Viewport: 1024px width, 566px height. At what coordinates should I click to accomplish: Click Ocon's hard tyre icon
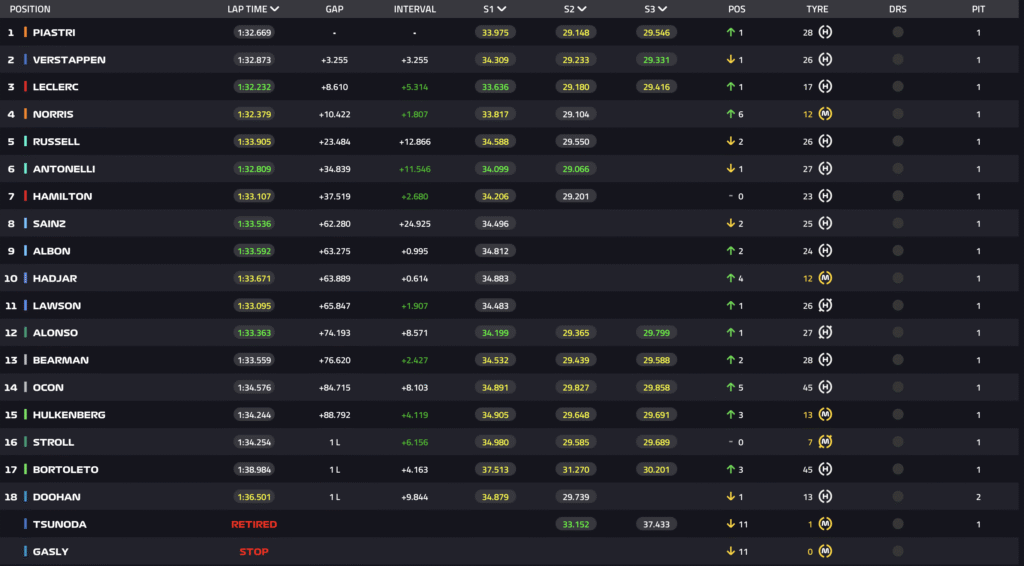click(825, 387)
